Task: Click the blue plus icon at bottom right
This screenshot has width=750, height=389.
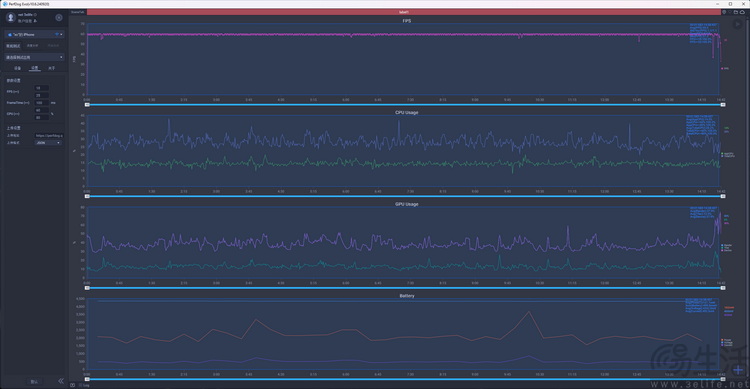Action: pos(739,370)
